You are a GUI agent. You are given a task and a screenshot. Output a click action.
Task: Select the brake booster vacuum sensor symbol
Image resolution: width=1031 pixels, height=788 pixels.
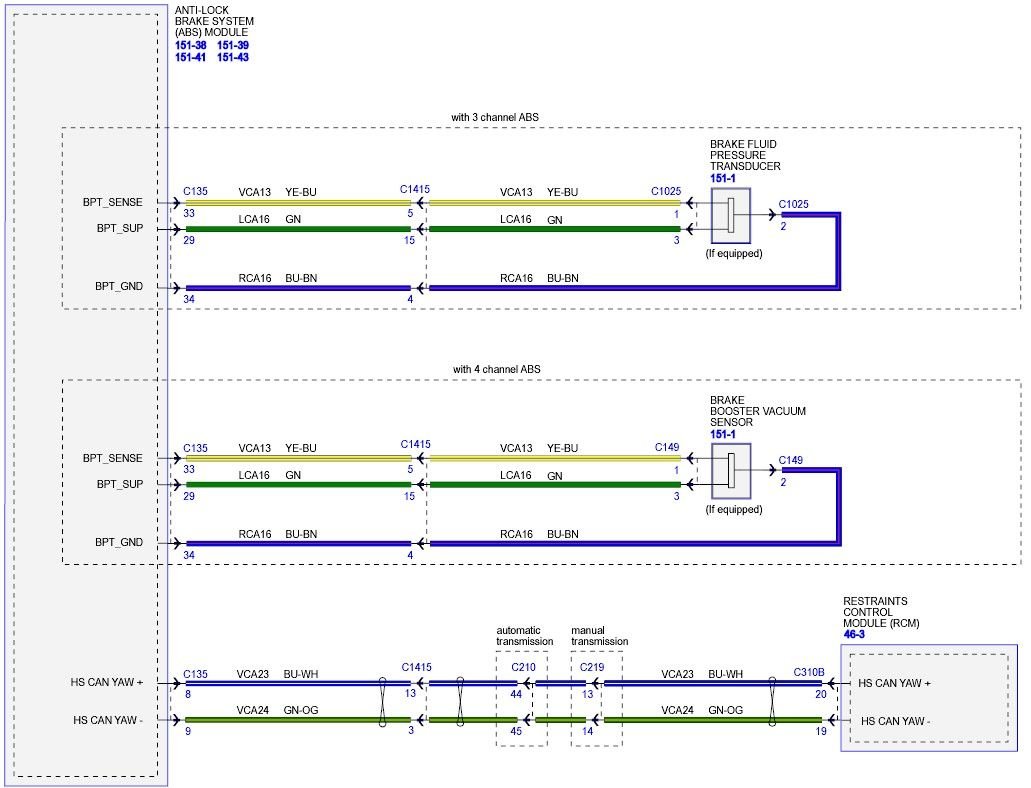click(x=730, y=471)
